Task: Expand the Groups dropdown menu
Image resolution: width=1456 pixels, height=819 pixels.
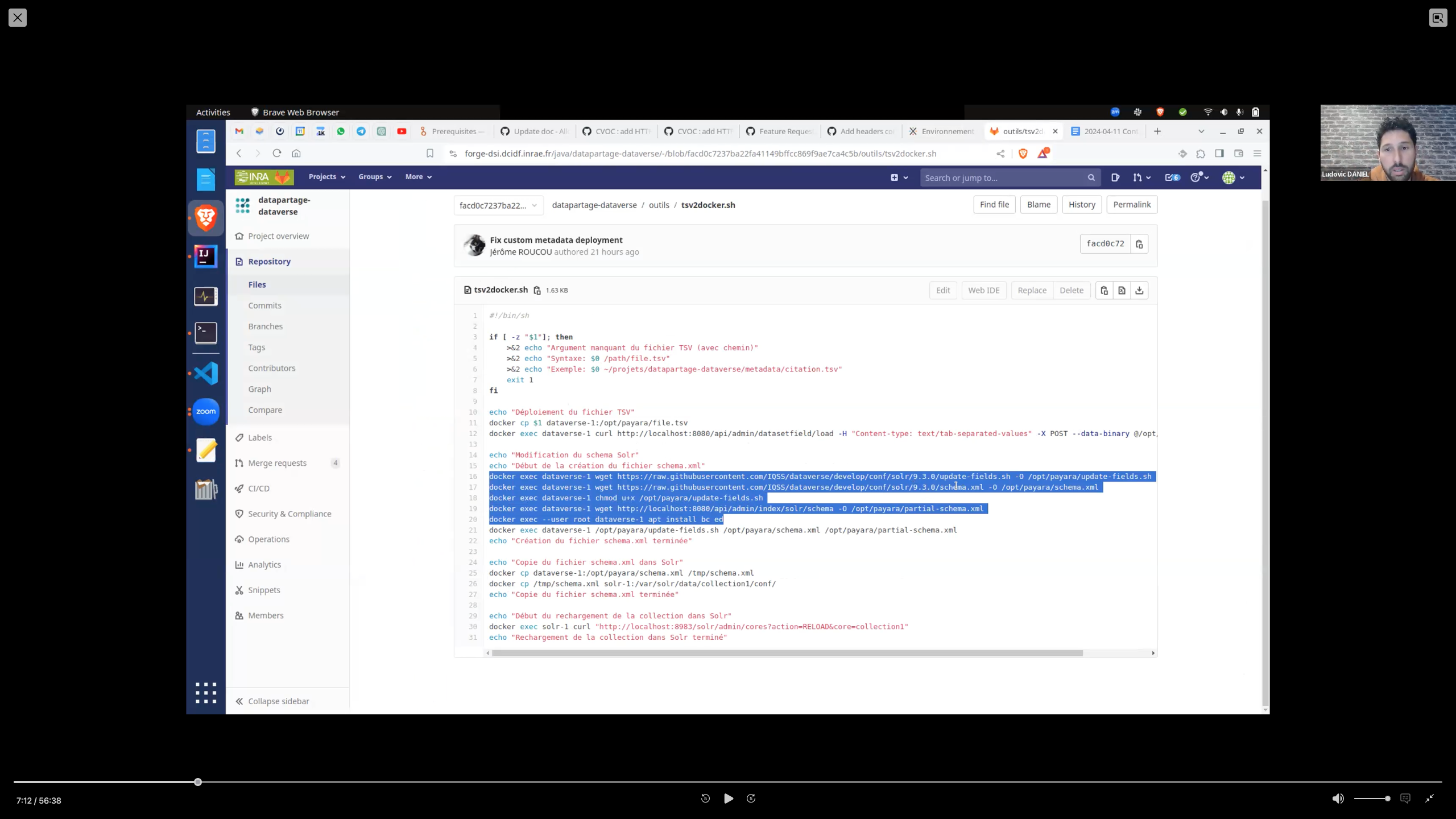Action: (374, 177)
